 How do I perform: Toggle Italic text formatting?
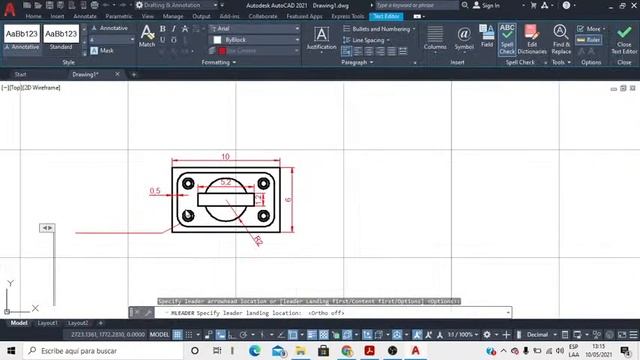tap(173, 29)
